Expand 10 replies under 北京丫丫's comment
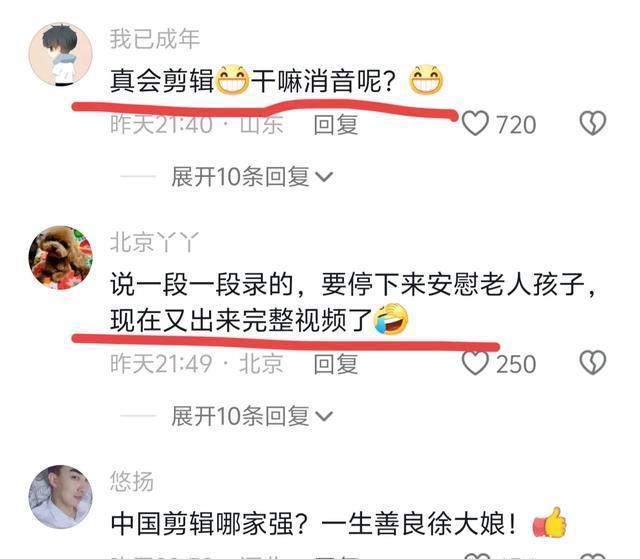Image resolution: width=640 pixels, height=559 pixels. pyautogui.click(x=252, y=416)
